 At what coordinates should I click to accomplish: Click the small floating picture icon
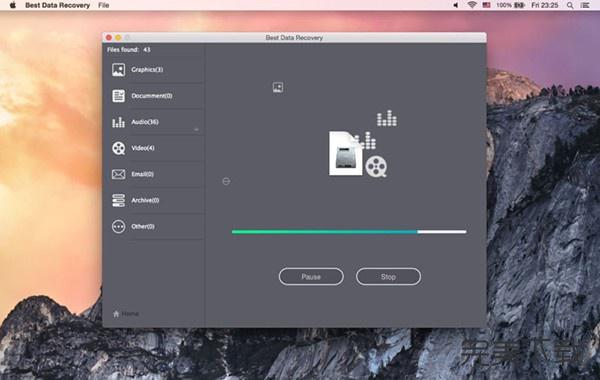278,87
